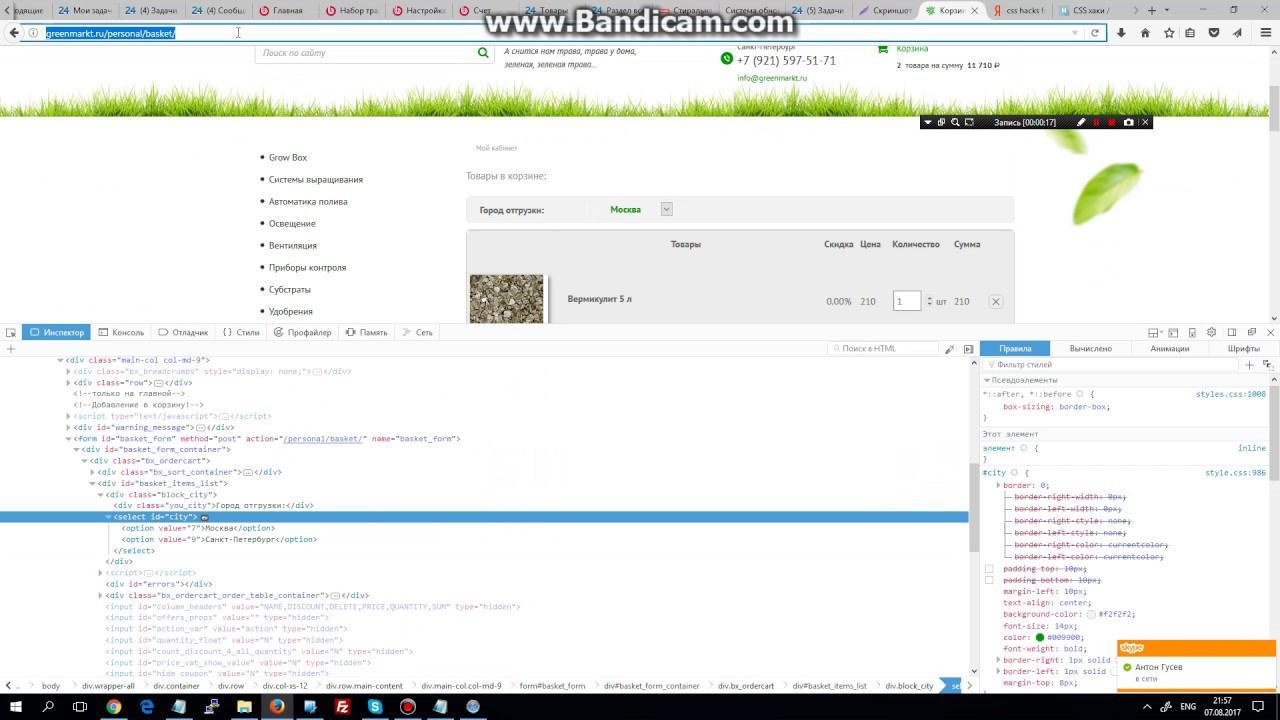Go back using the browser back arrow

pyautogui.click(x=14, y=33)
